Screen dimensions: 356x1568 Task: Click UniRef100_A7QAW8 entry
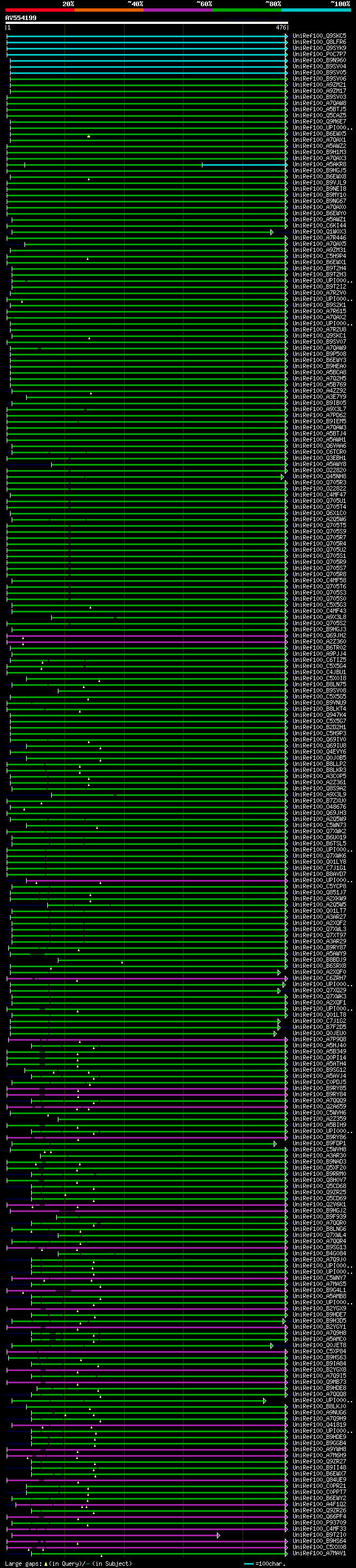pos(319,103)
